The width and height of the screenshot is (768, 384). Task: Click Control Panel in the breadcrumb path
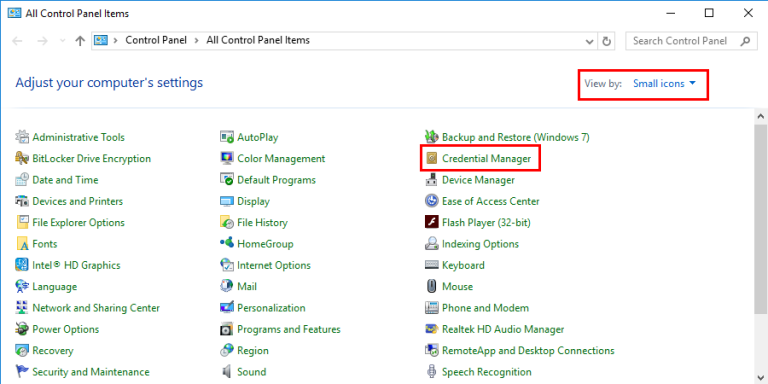click(x=156, y=41)
